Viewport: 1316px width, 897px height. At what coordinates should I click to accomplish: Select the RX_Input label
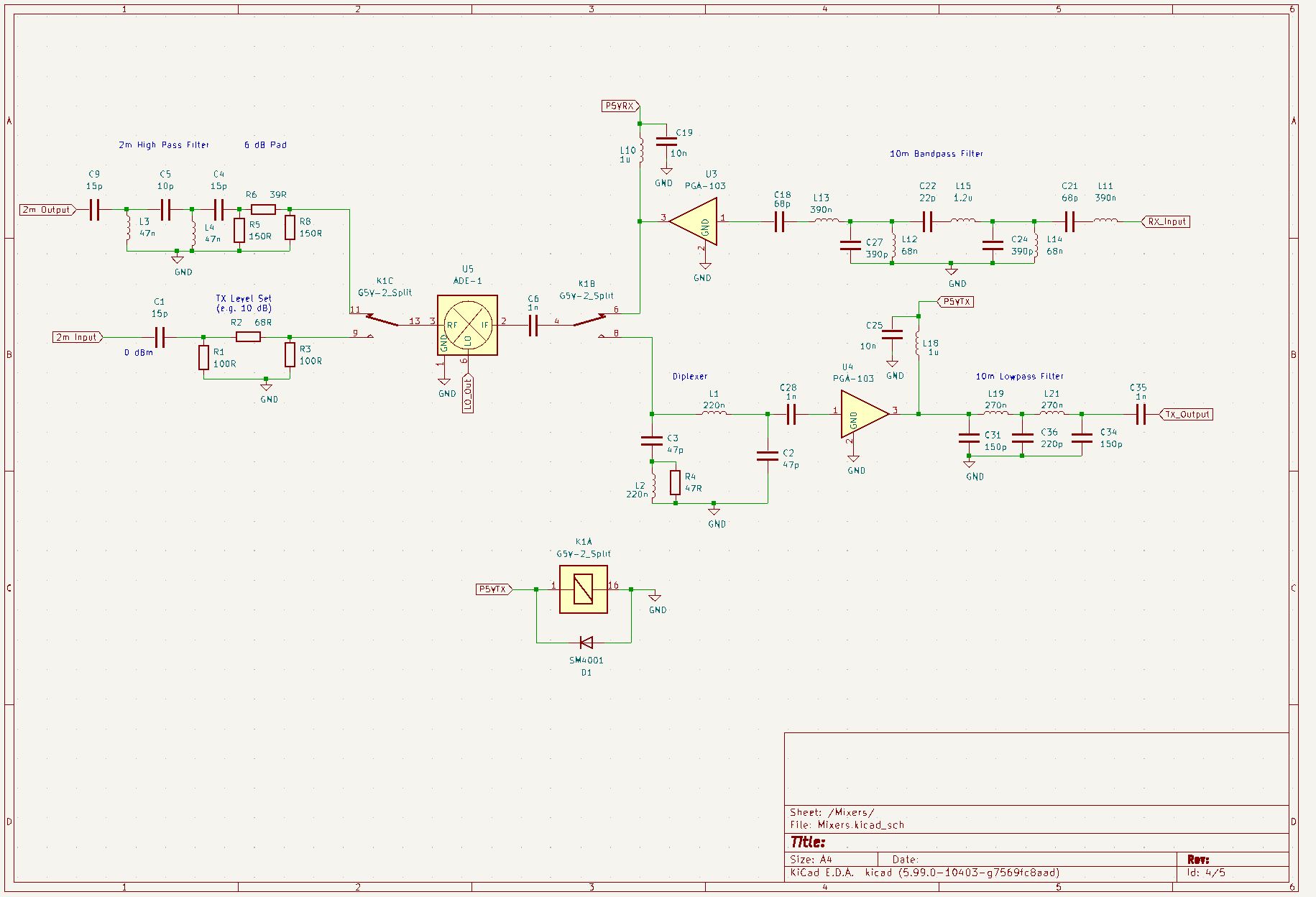point(1166,221)
